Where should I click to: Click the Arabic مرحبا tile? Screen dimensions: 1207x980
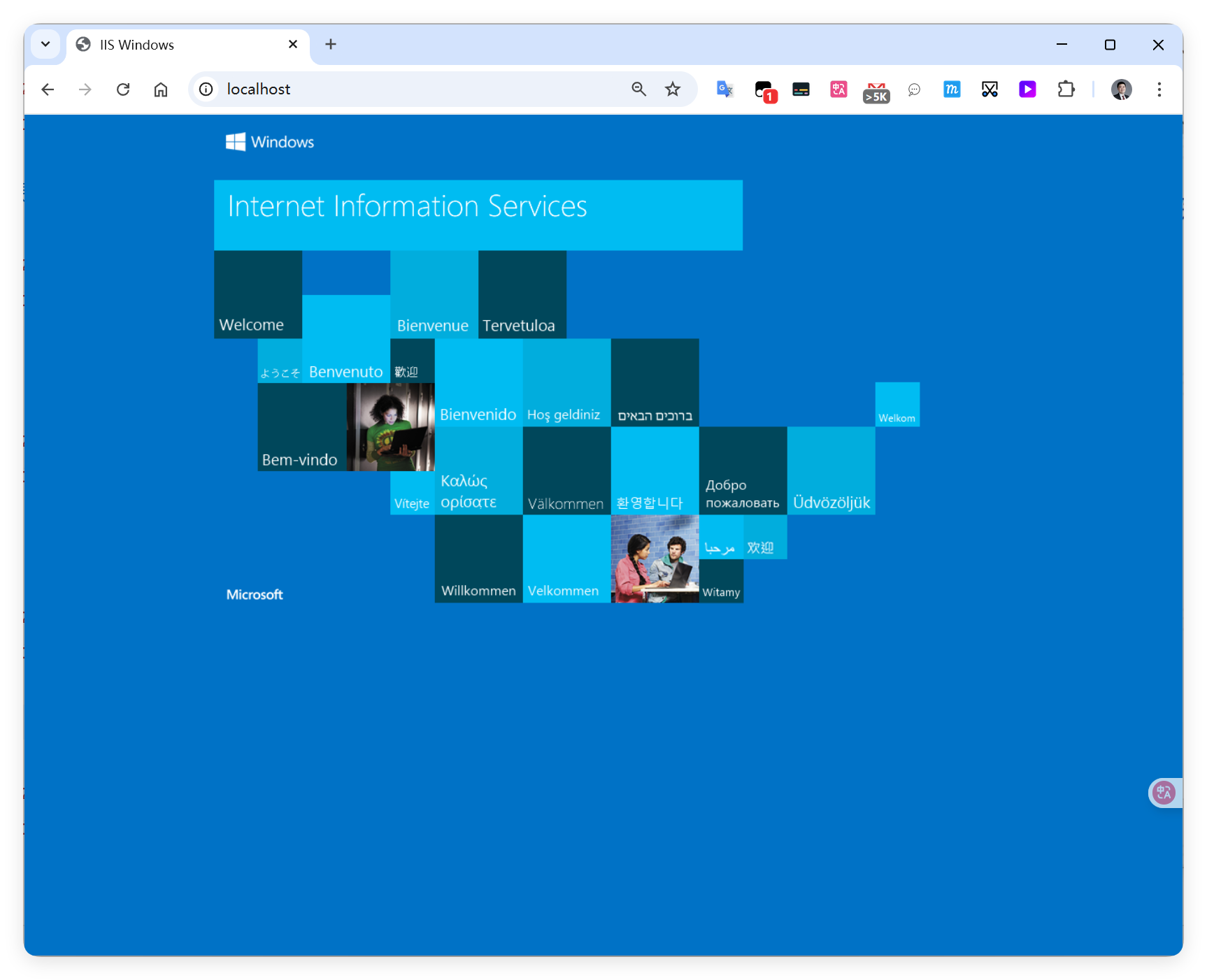pos(721,537)
